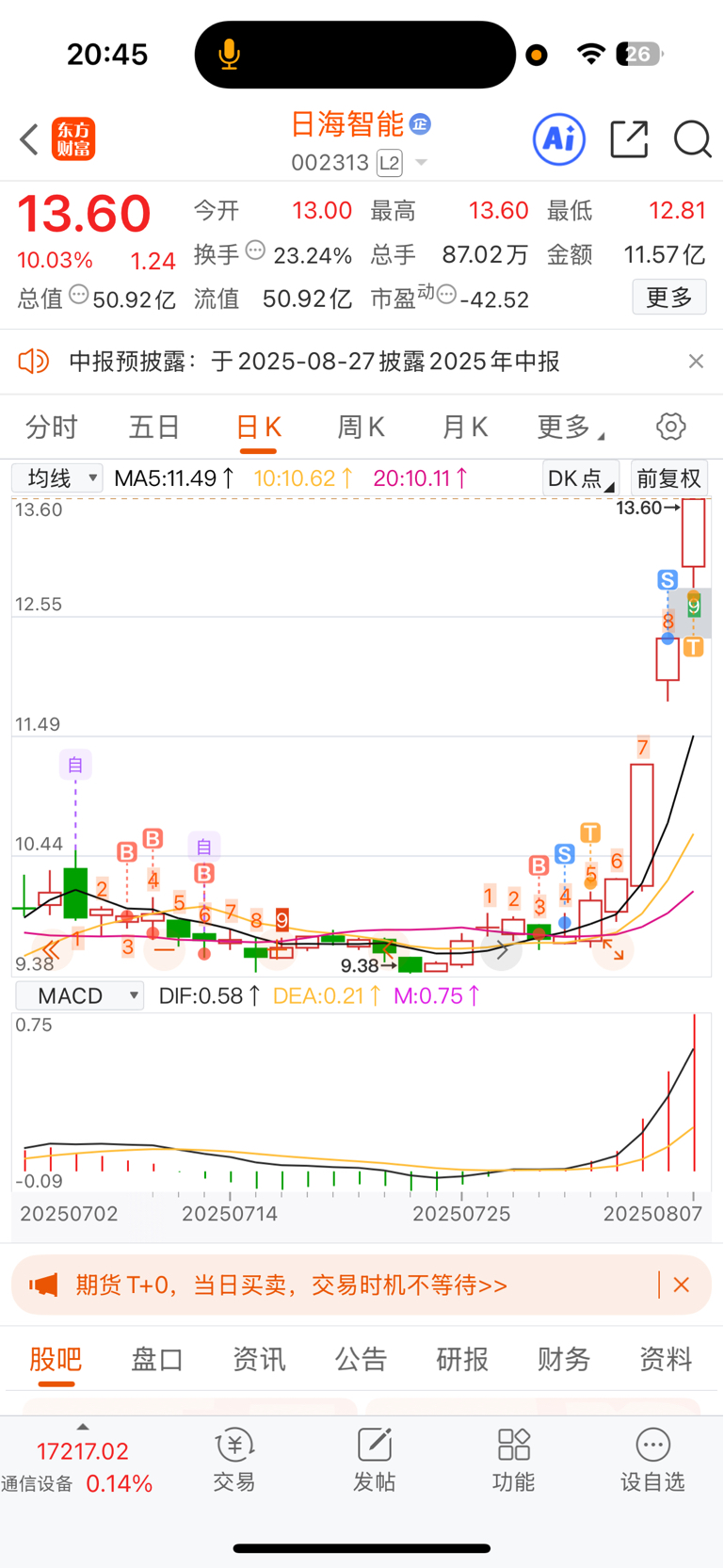Tap the 发帖 post icon

click(x=374, y=1460)
